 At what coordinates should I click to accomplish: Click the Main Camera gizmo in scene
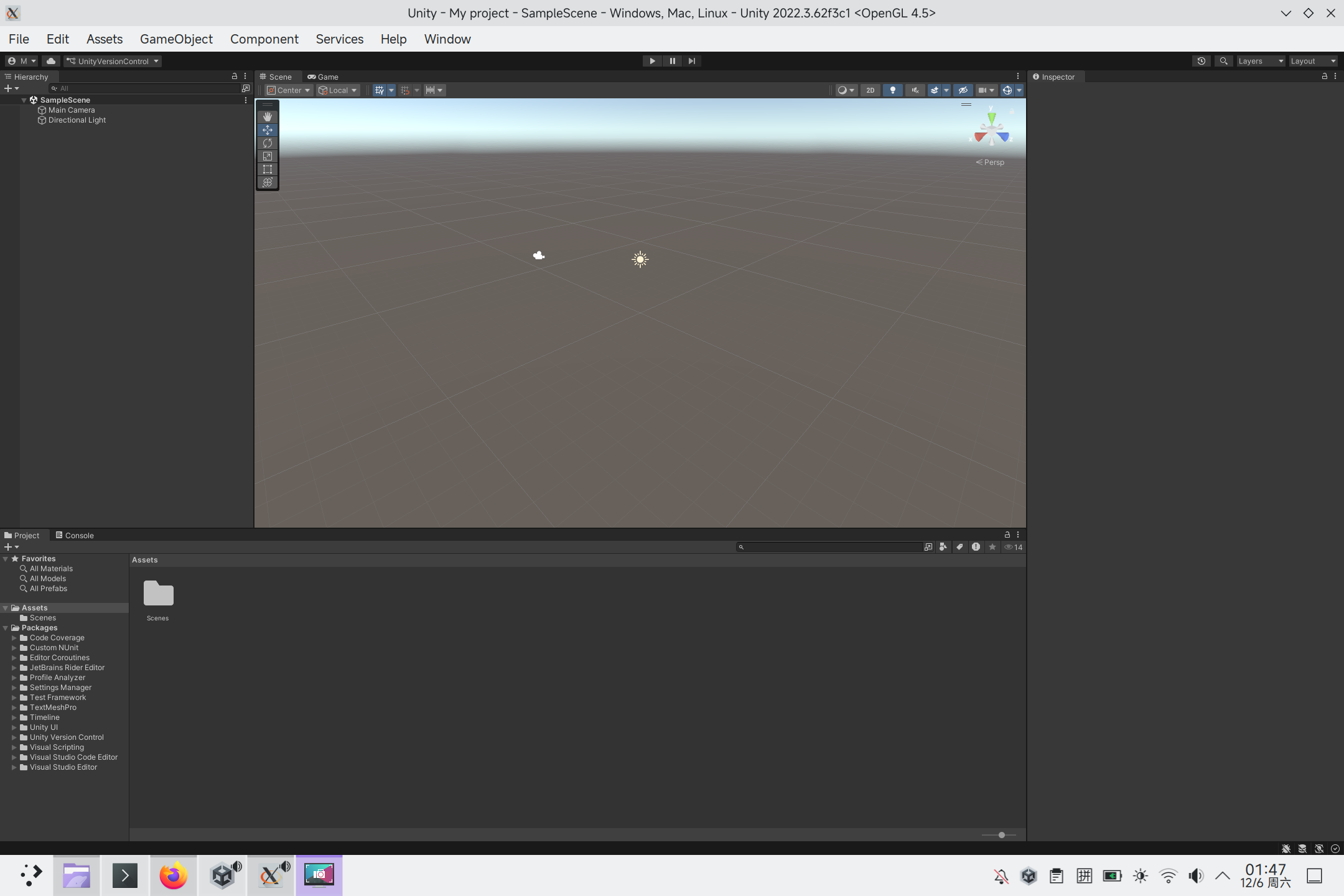point(539,255)
